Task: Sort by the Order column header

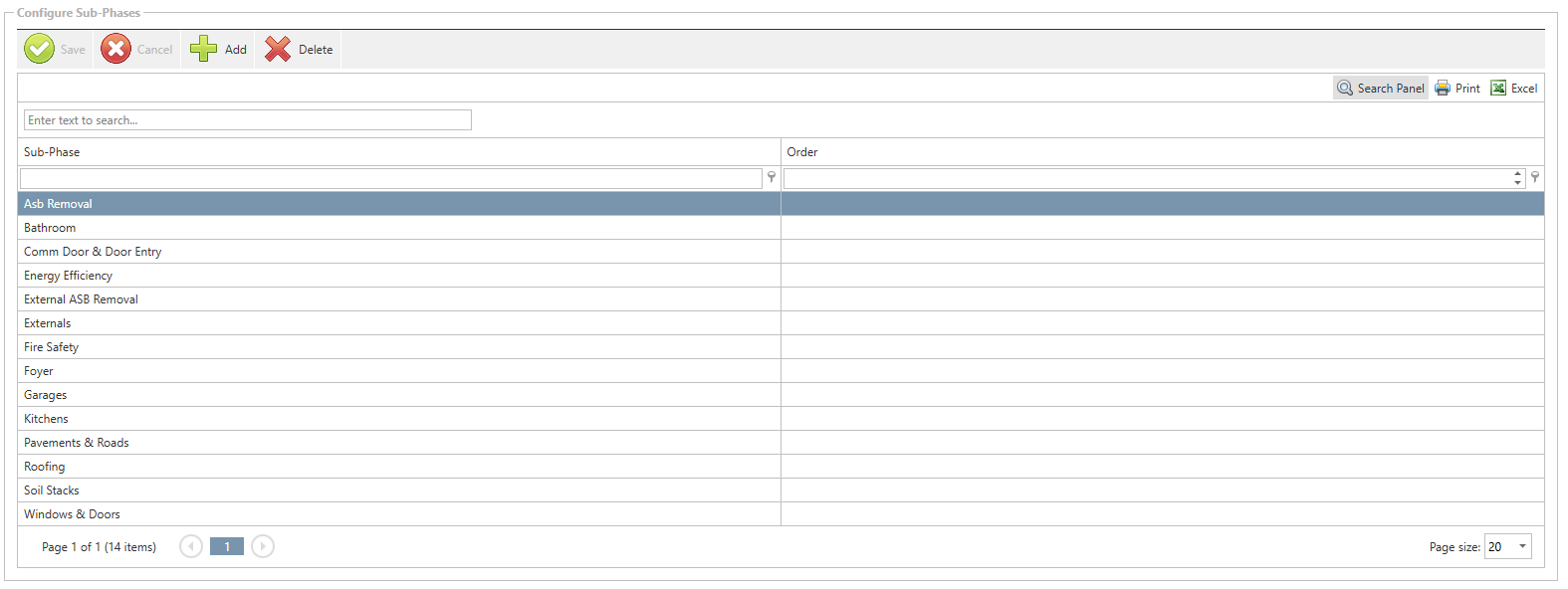Action: coord(802,152)
